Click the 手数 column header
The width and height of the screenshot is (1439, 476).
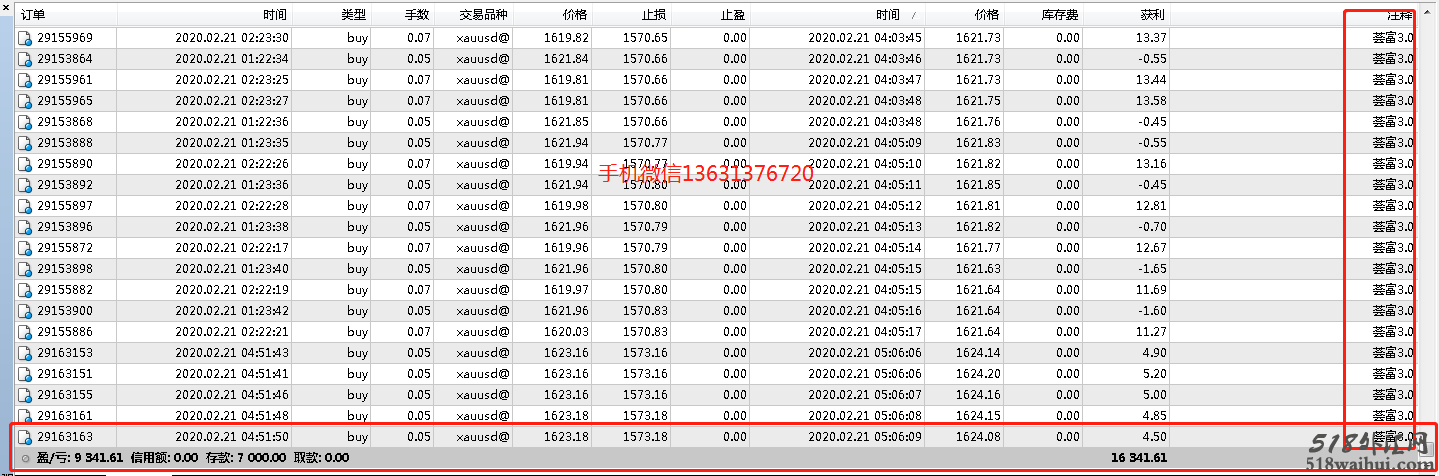coord(416,15)
